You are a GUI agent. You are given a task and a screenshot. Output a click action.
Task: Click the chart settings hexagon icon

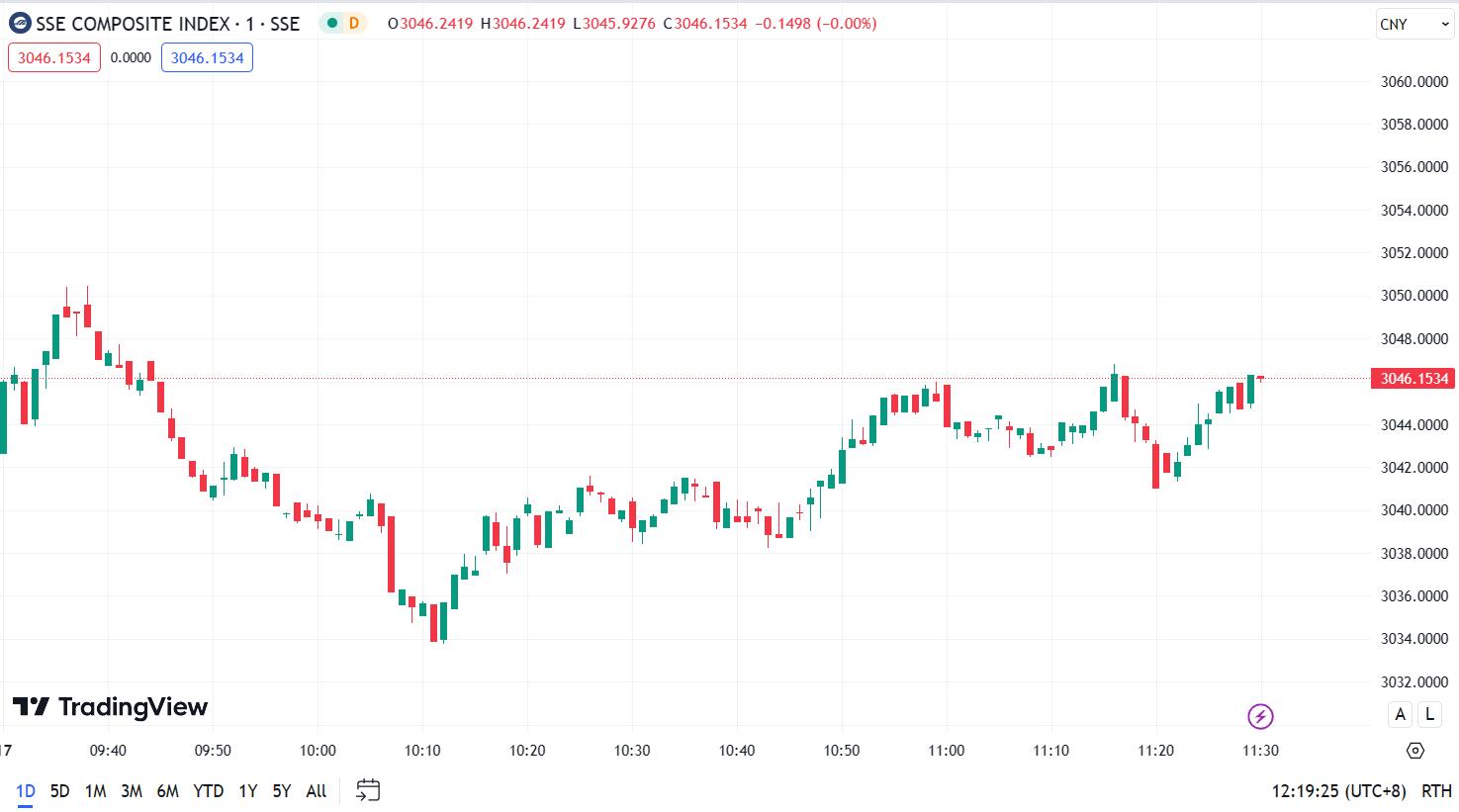tap(1415, 751)
